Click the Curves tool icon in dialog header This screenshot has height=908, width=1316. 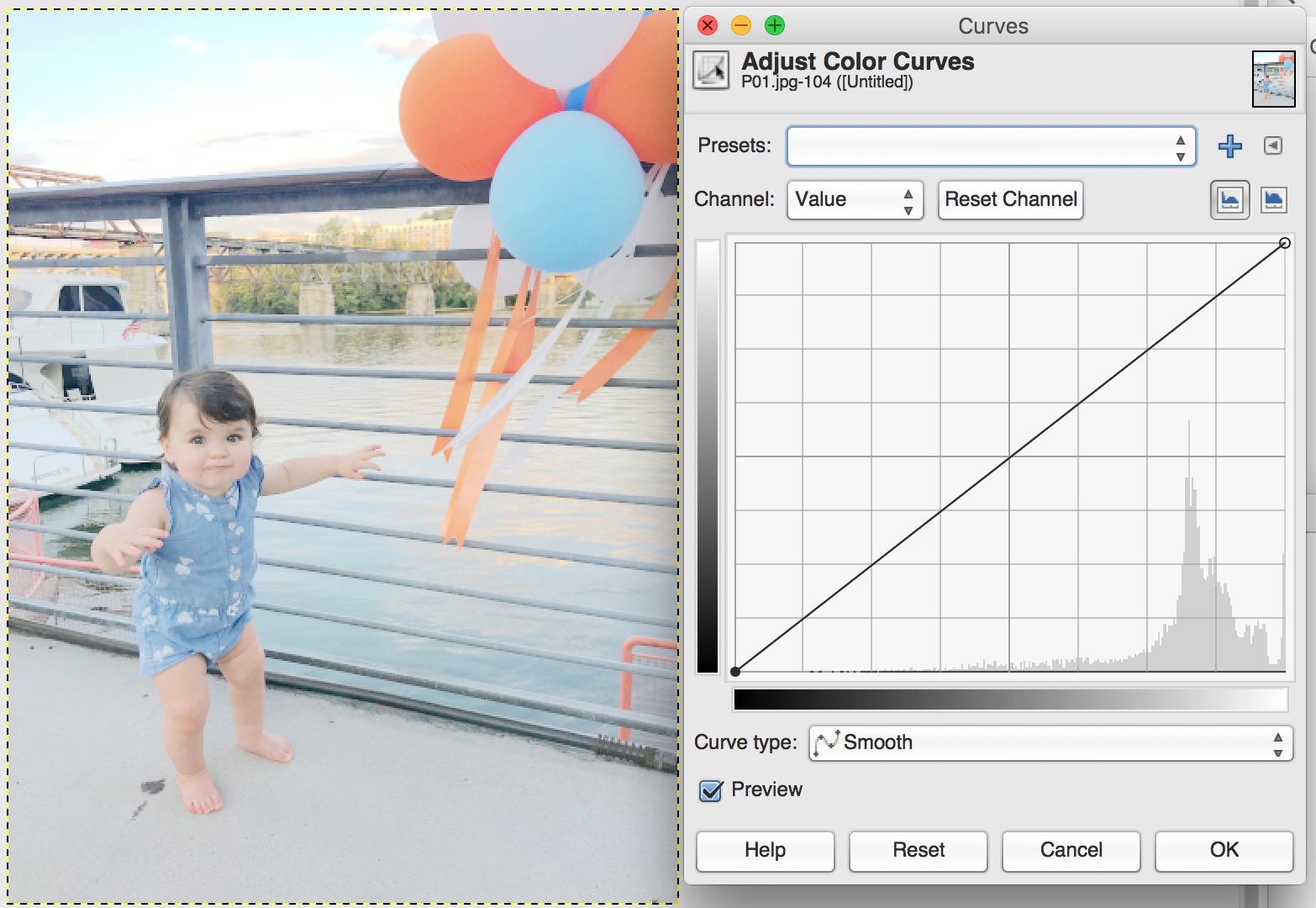tap(711, 71)
